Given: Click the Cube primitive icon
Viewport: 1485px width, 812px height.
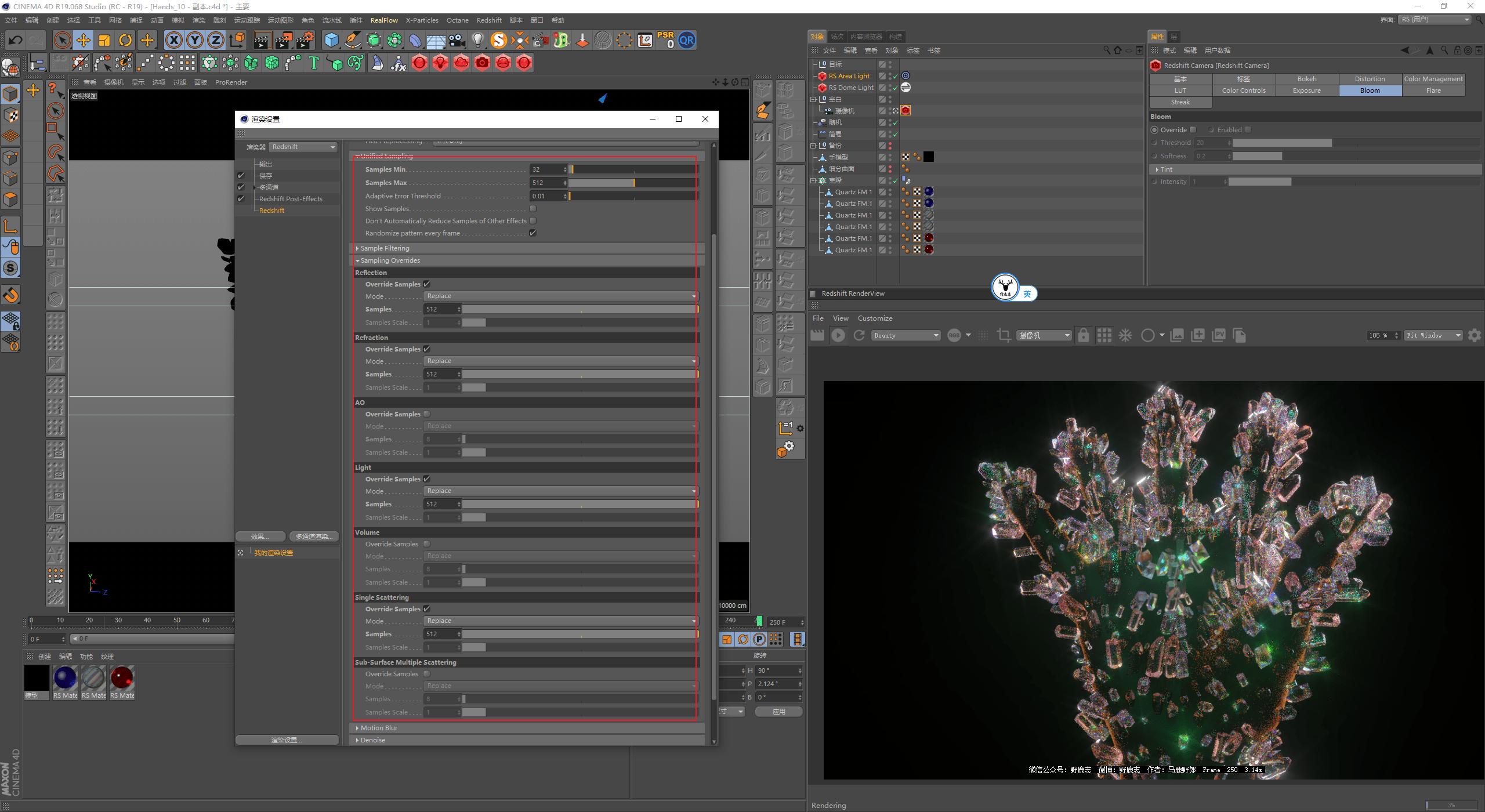Looking at the screenshot, I should pyautogui.click(x=331, y=41).
